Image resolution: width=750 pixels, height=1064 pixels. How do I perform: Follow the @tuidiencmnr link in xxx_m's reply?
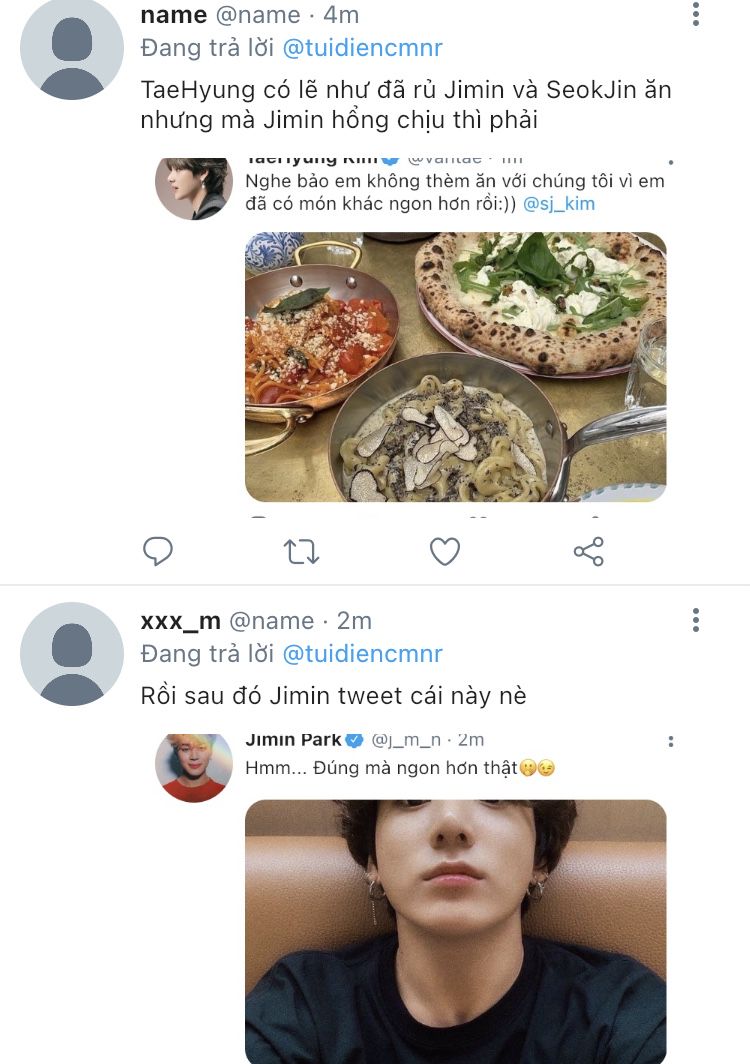[363, 654]
